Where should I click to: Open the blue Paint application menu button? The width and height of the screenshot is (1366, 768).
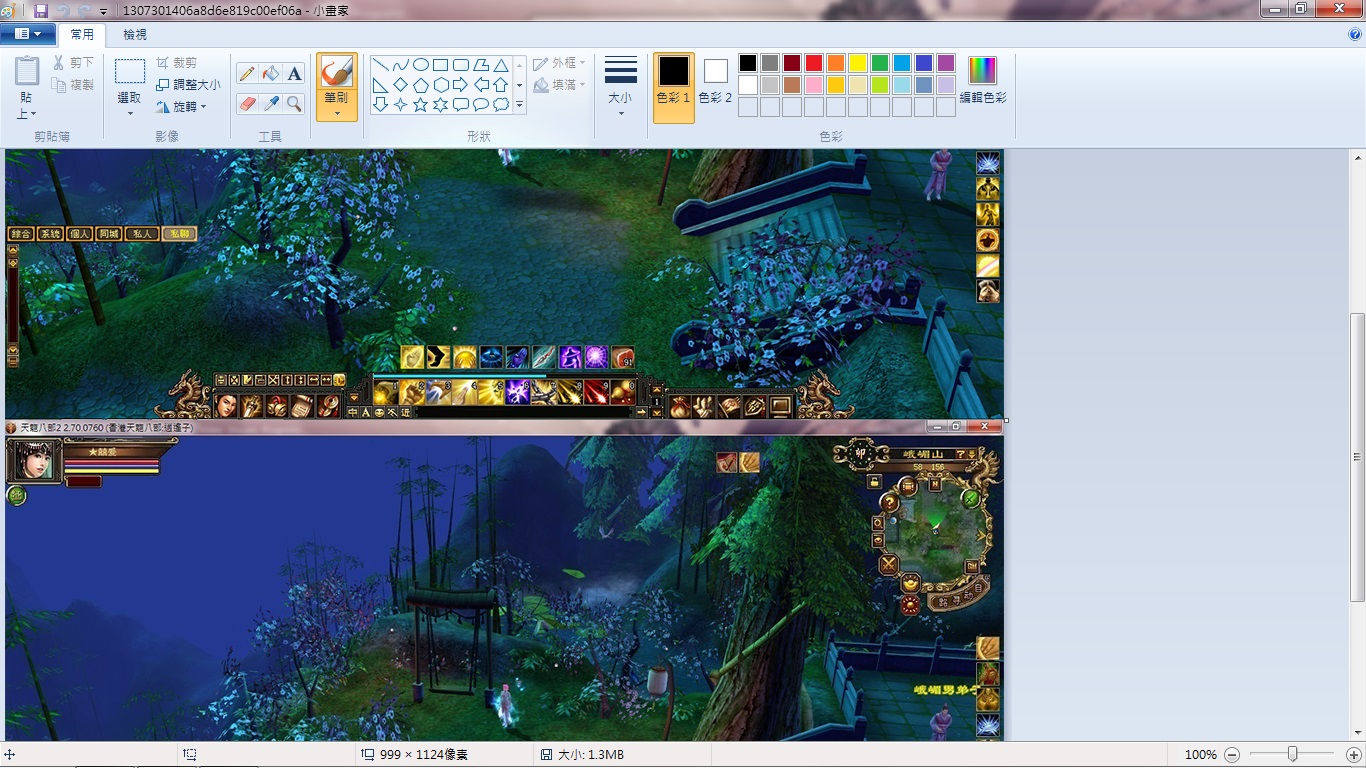pyautogui.click(x=28, y=34)
